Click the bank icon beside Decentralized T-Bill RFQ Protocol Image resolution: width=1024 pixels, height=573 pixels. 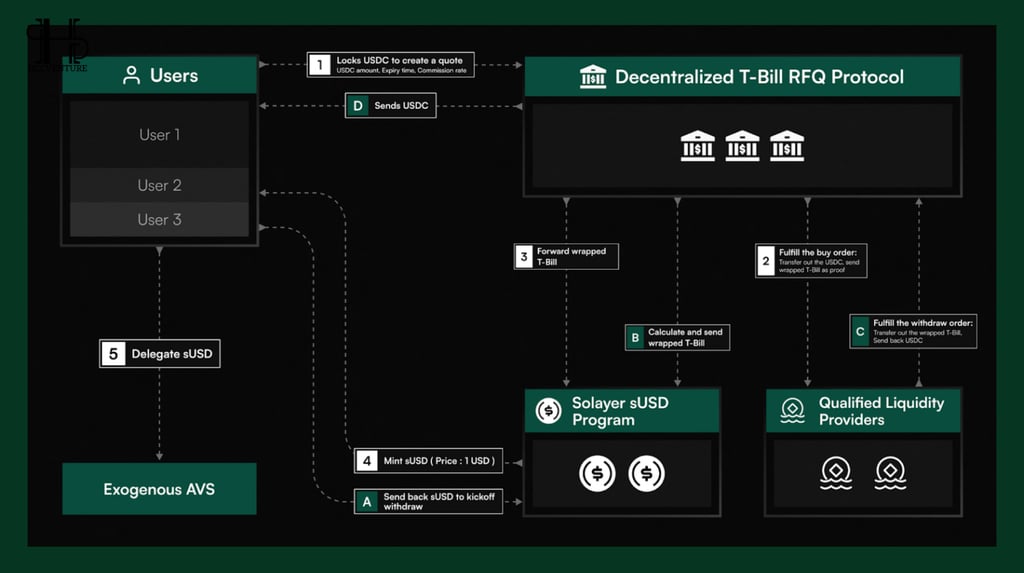[593, 76]
